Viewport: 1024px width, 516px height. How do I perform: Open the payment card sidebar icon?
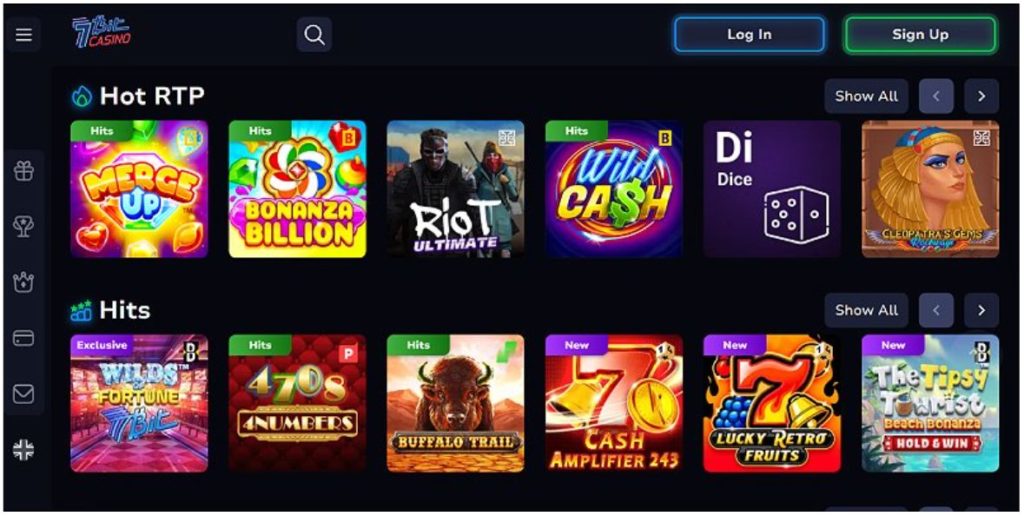pos(24,338)
